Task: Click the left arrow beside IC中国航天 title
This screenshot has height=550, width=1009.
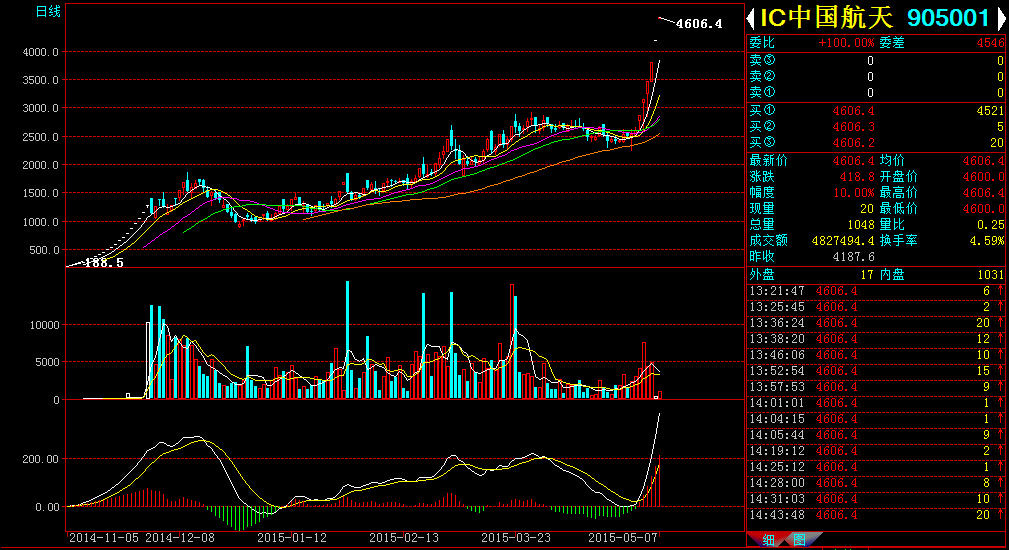Action: (750, 18)
